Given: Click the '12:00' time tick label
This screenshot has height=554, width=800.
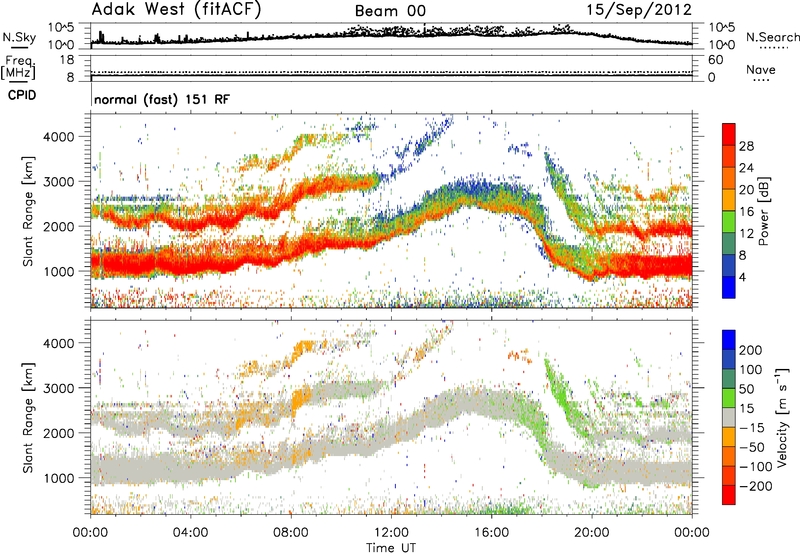Looking at the screenshot, I should [x=391, y=533].
